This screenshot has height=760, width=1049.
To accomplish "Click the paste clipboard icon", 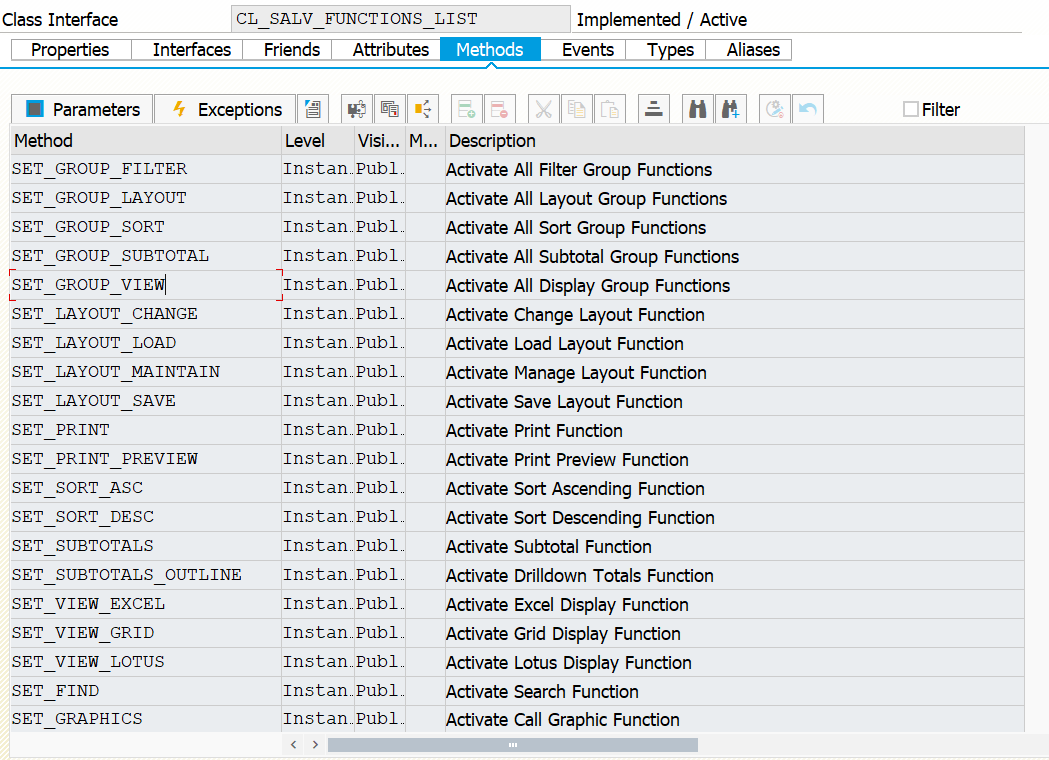I will tap(609, 109).
